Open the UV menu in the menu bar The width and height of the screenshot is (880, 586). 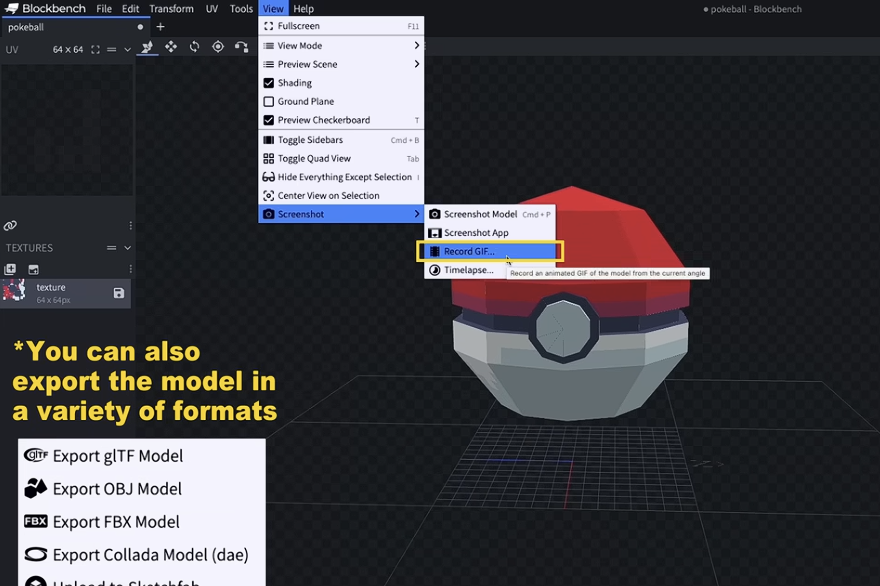(212, 8)
